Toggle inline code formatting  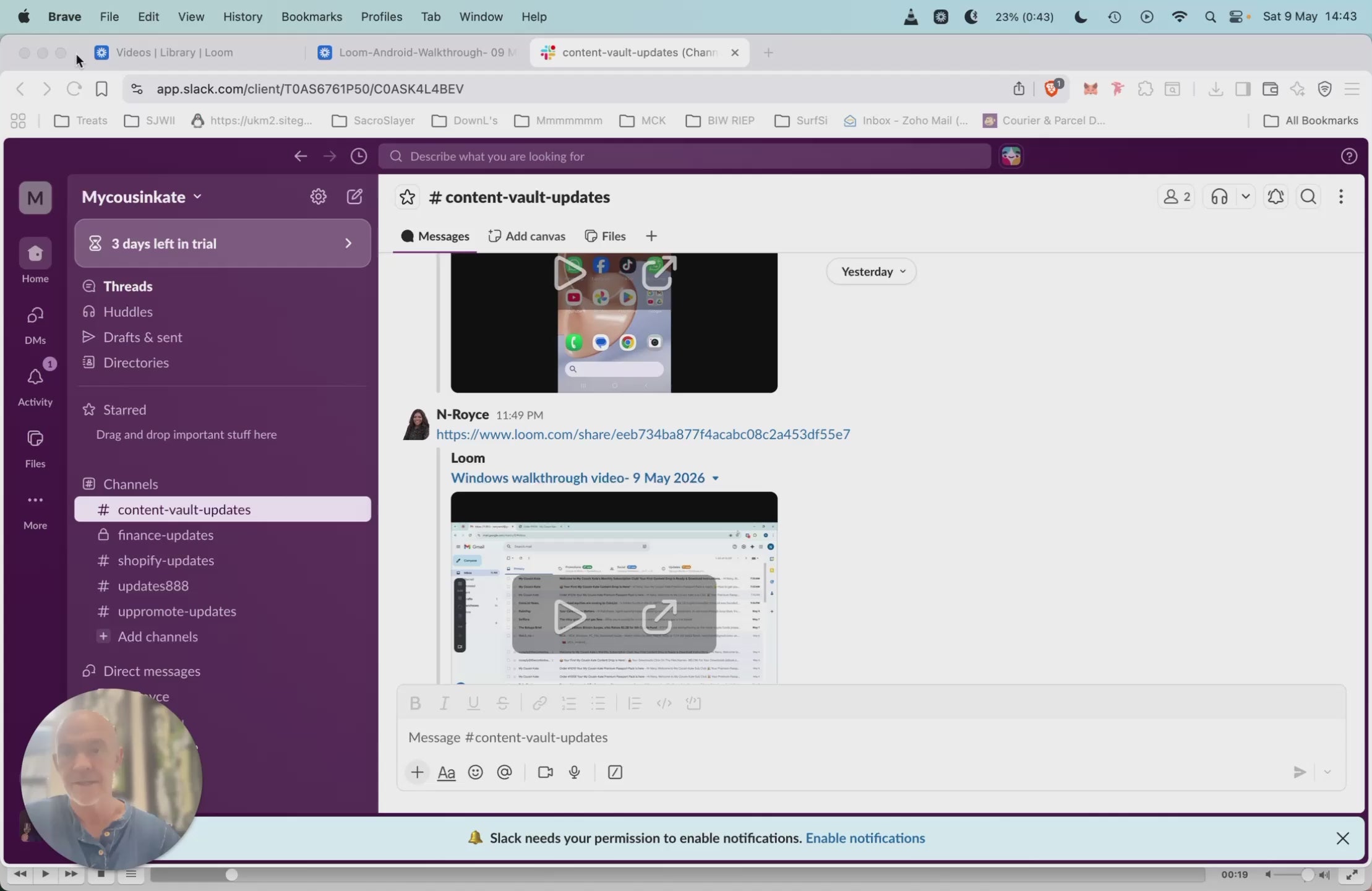(664, 704)
